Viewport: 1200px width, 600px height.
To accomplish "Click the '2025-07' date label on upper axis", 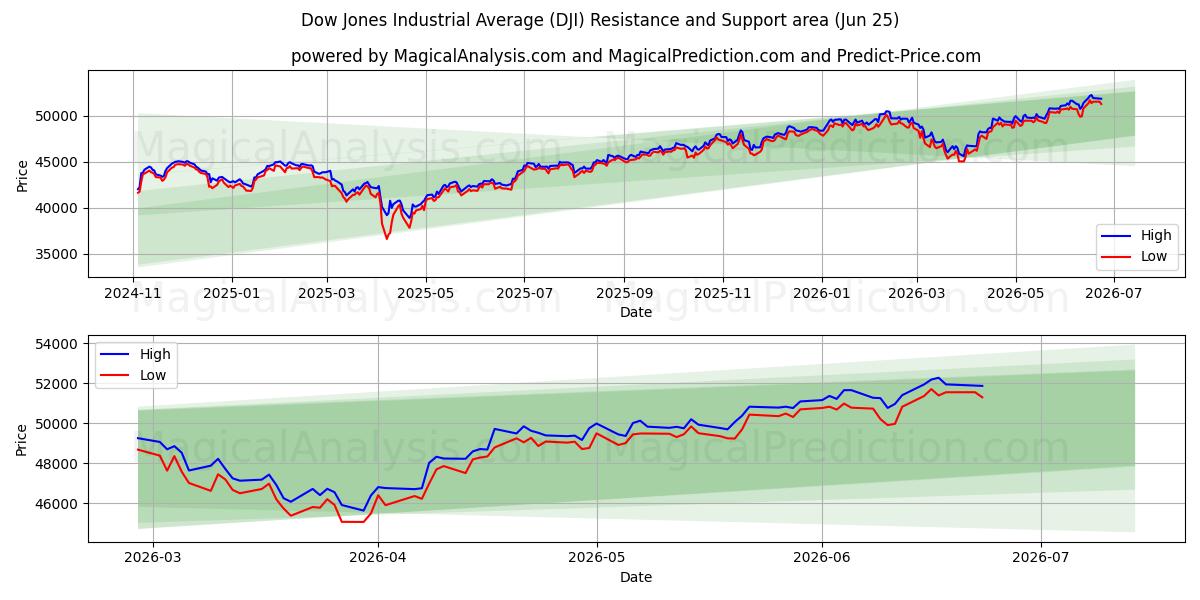I will (x=524, y=294).
